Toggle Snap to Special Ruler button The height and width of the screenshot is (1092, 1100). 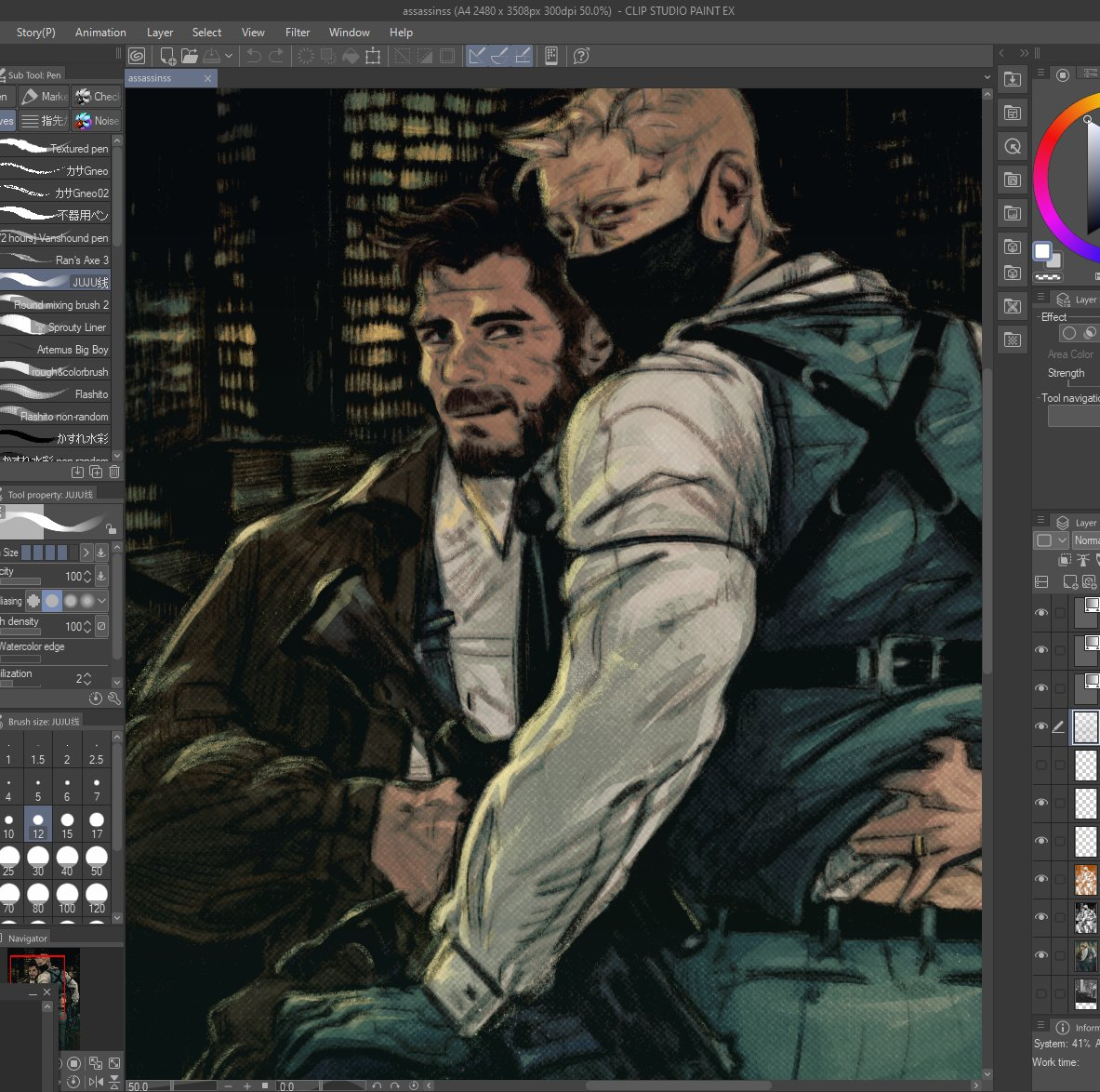coord(499,56)
